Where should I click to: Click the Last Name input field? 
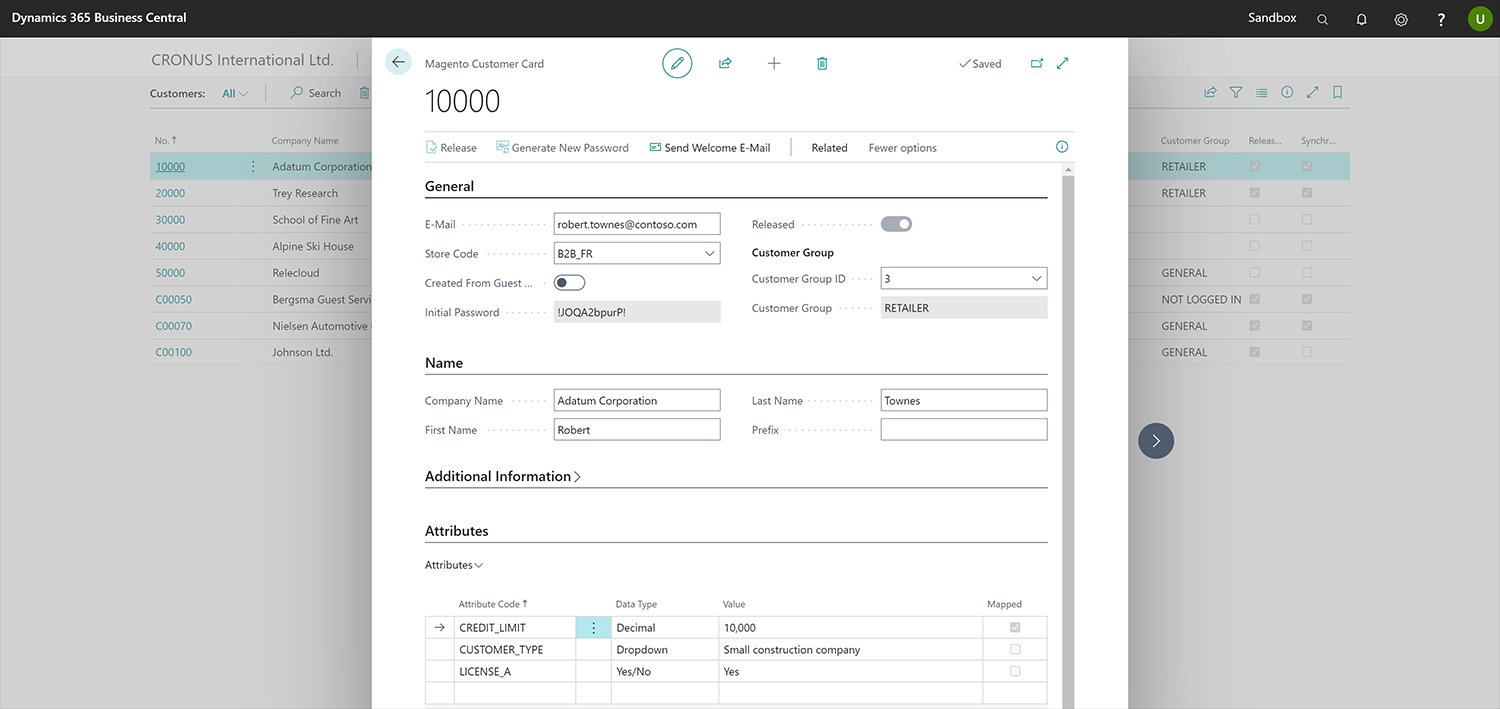coord(964,401)
